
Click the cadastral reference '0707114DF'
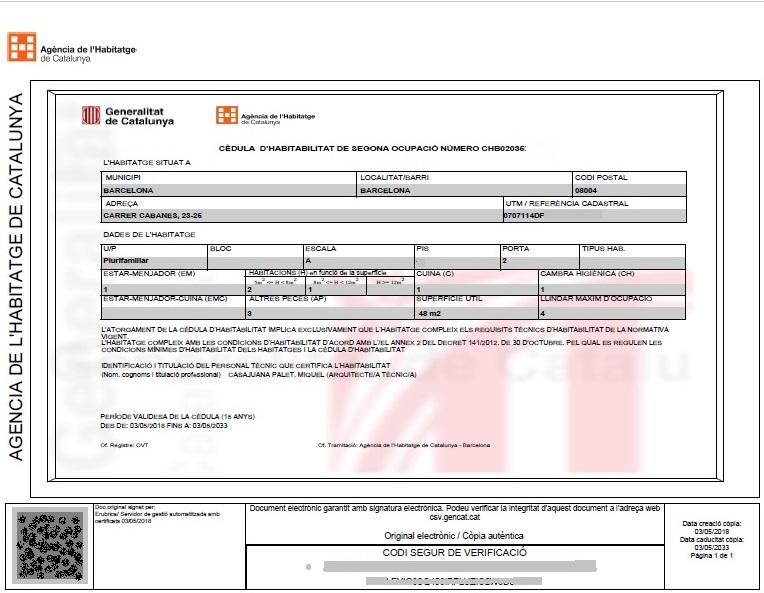[524, 215]
